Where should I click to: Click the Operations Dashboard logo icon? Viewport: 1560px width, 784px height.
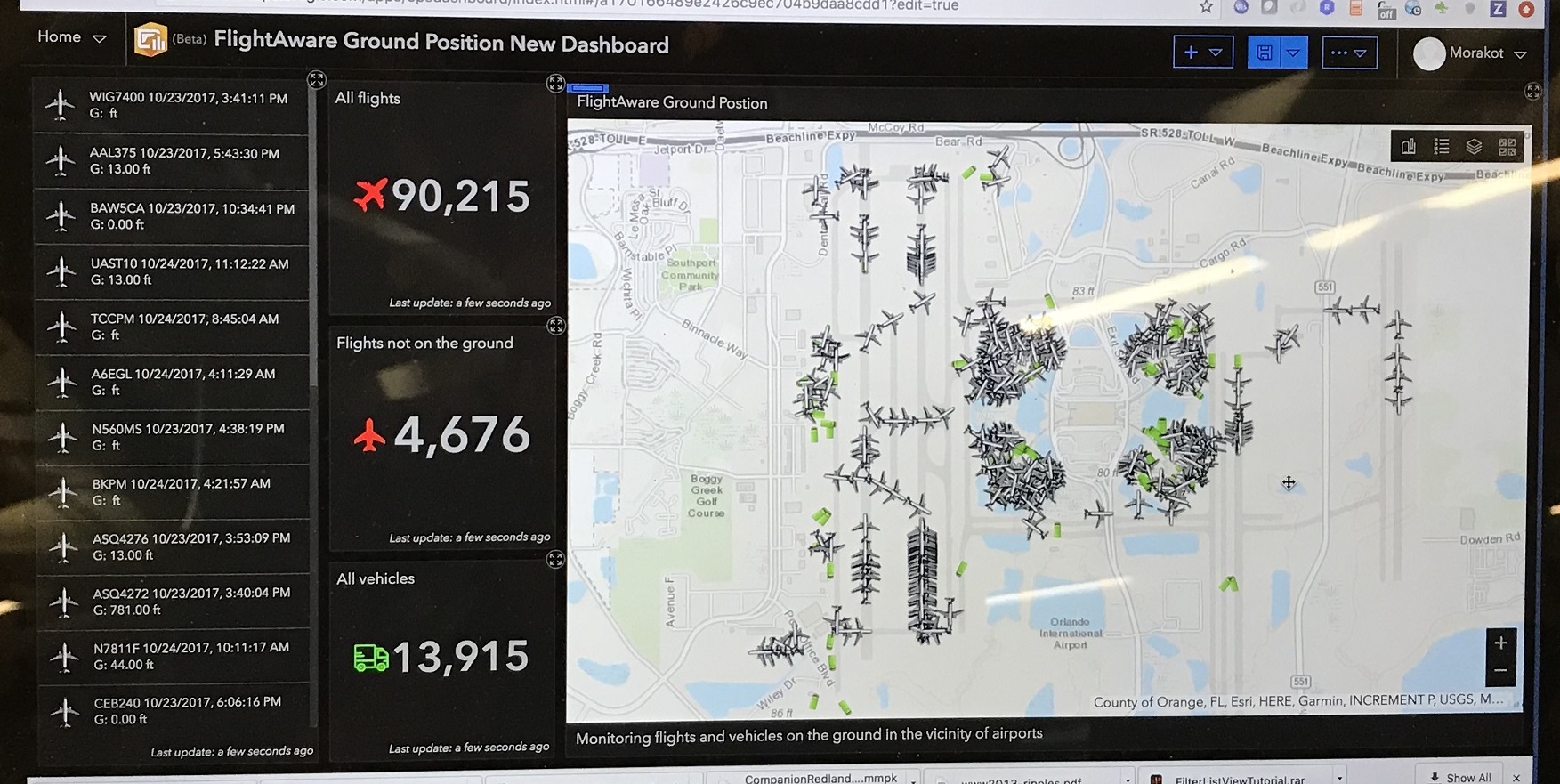[x=150, y=40]
